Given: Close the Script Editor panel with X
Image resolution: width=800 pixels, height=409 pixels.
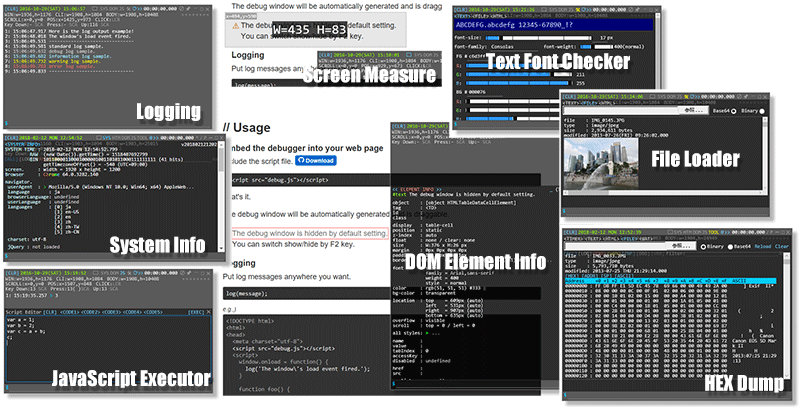Looking at the screenshot, I should 209,312.
